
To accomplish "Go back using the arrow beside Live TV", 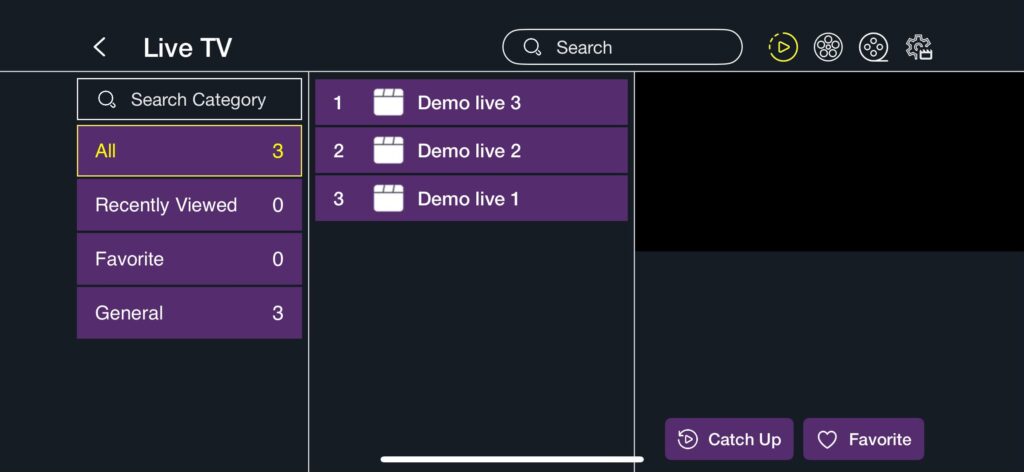I will pos(99,47).
